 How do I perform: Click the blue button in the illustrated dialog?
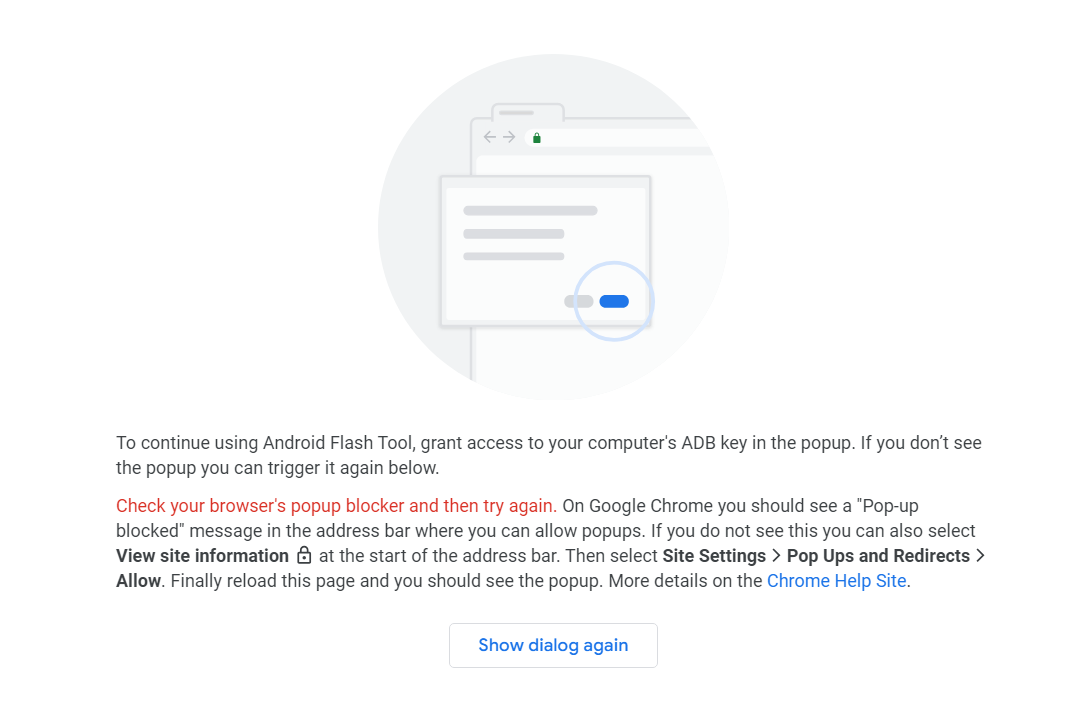(614, 301)
